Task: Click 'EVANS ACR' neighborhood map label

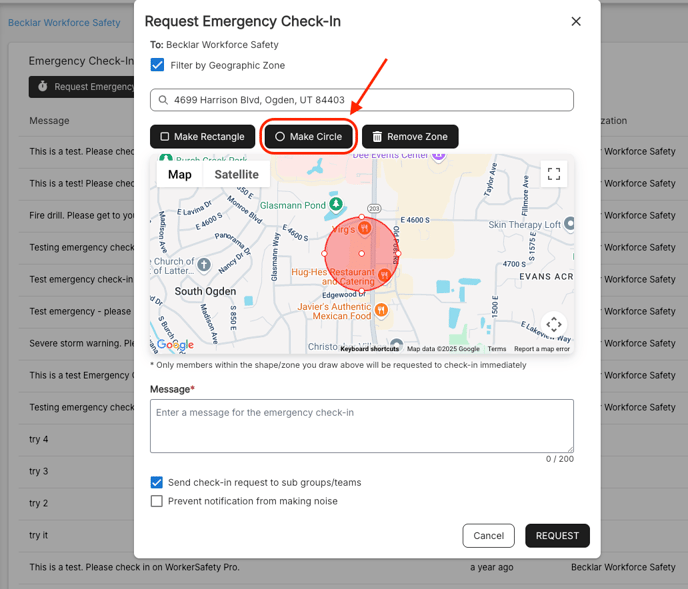Action: 546,277
